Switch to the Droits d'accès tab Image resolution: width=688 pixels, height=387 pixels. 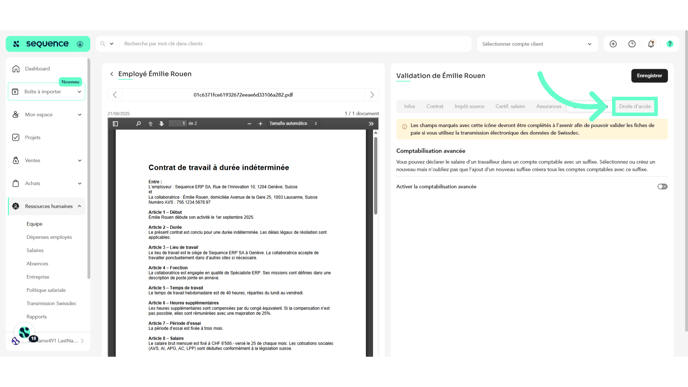coord(635,106)
